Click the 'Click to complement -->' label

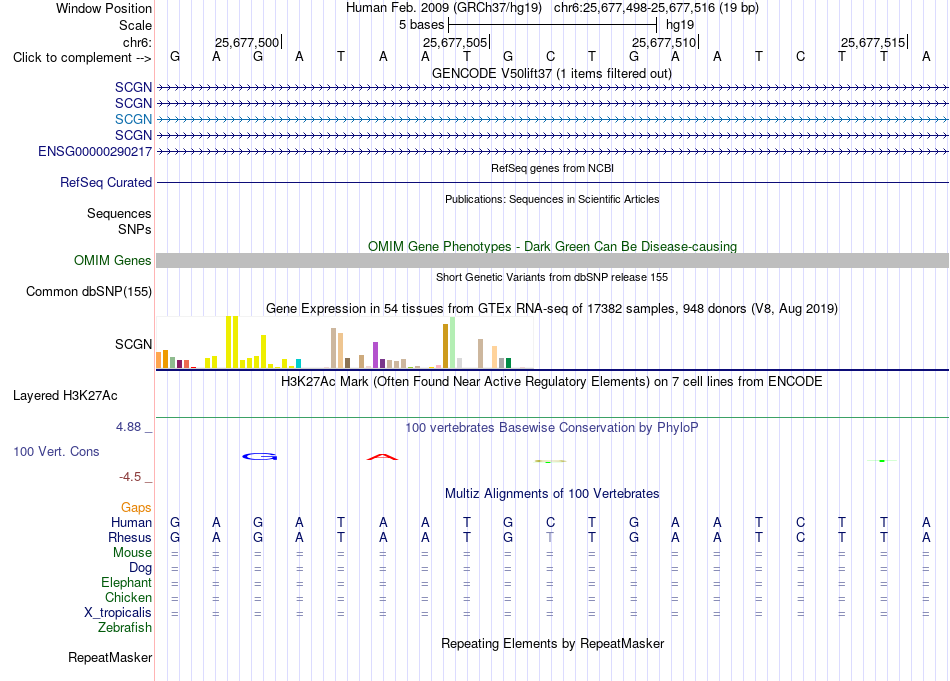pos(82,58)
